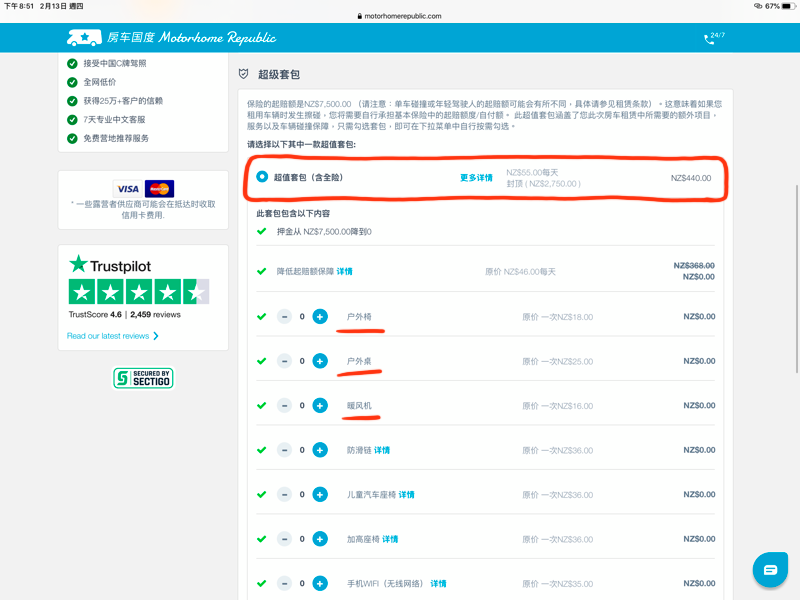Open 详情 link for 加高座椅
The image size is (800, 600).
pos(389,539)
